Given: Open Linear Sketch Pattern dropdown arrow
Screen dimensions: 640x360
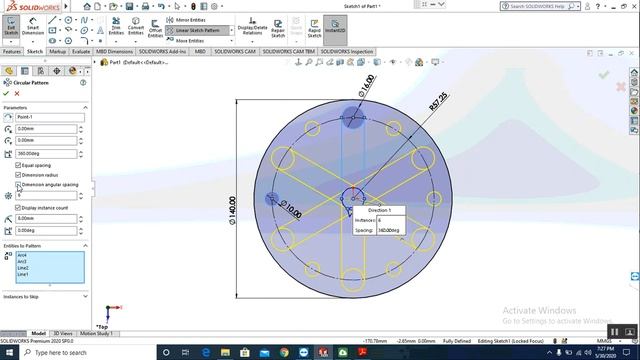Looking at the screenshot, I should 231,30.
